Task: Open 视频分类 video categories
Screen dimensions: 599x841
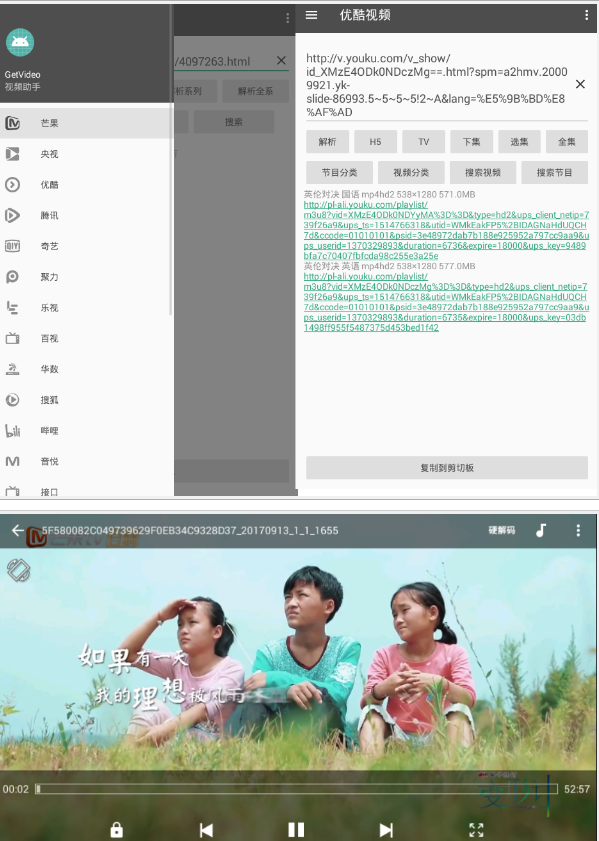Action: click(411, 173)
